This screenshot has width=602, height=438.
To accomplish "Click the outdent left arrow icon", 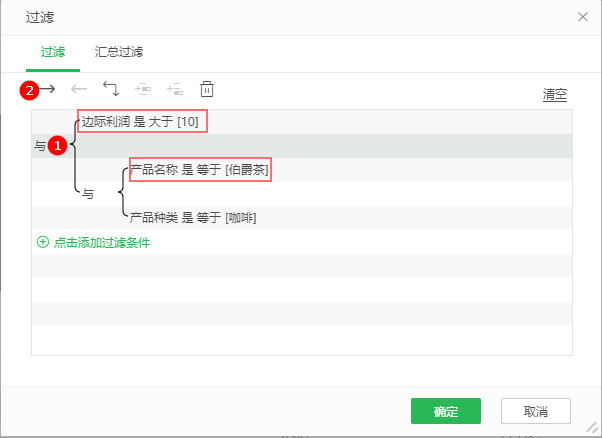I will click(79, 89).
